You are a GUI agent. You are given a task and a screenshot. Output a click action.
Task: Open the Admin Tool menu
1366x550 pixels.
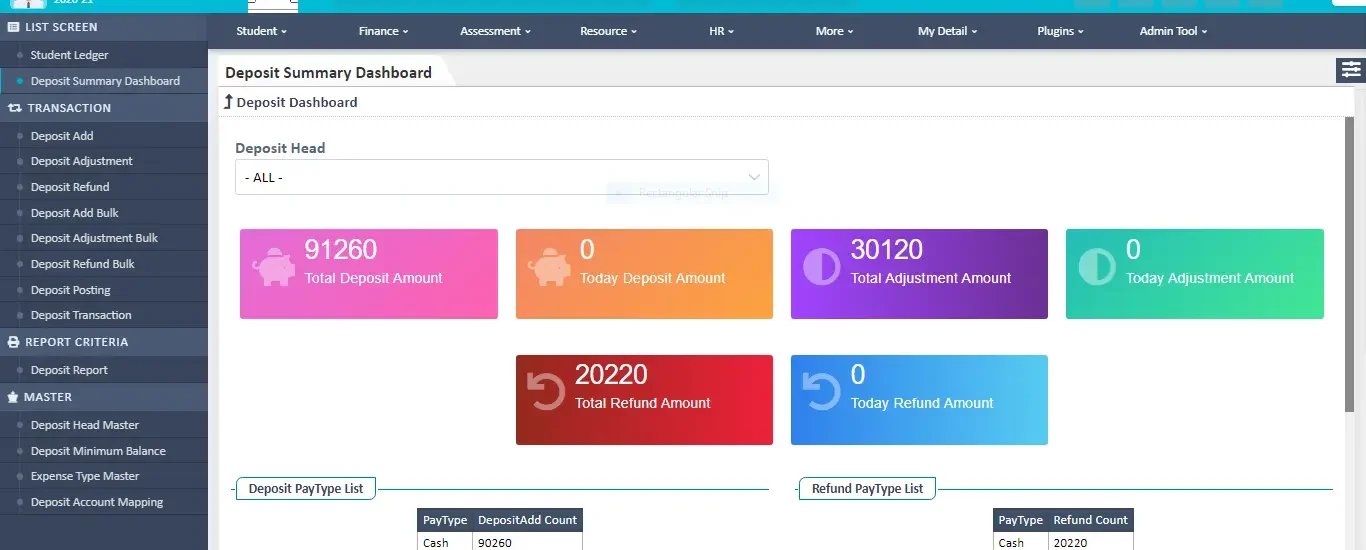[x=1173, y=31]
